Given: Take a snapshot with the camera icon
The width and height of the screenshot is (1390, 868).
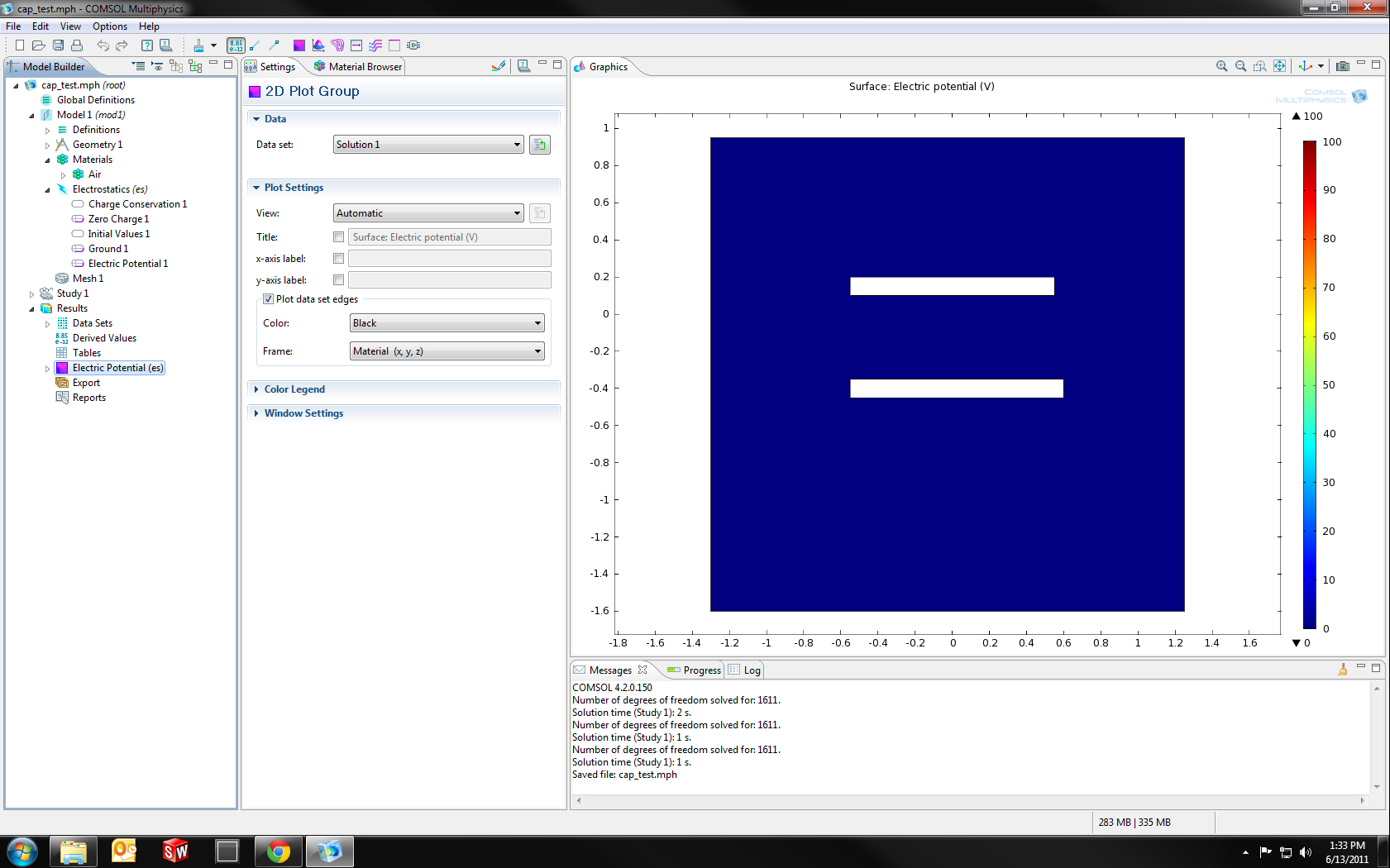Looking at the screenshot, I should coord(1342,66).
